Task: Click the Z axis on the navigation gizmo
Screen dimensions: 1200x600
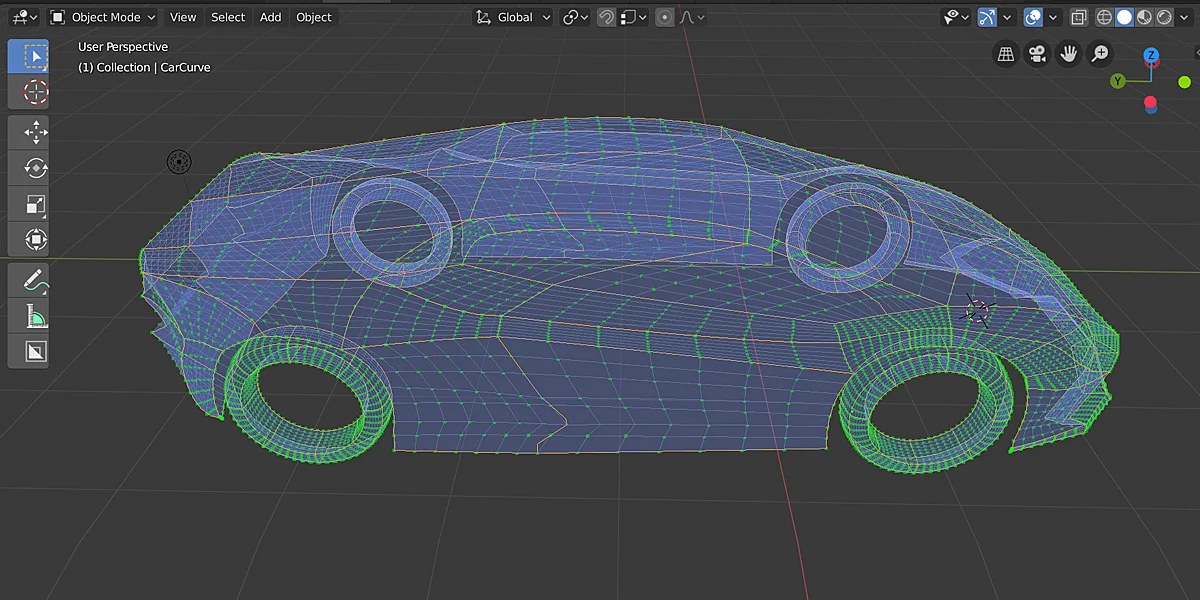Action: click(1152, 56)
